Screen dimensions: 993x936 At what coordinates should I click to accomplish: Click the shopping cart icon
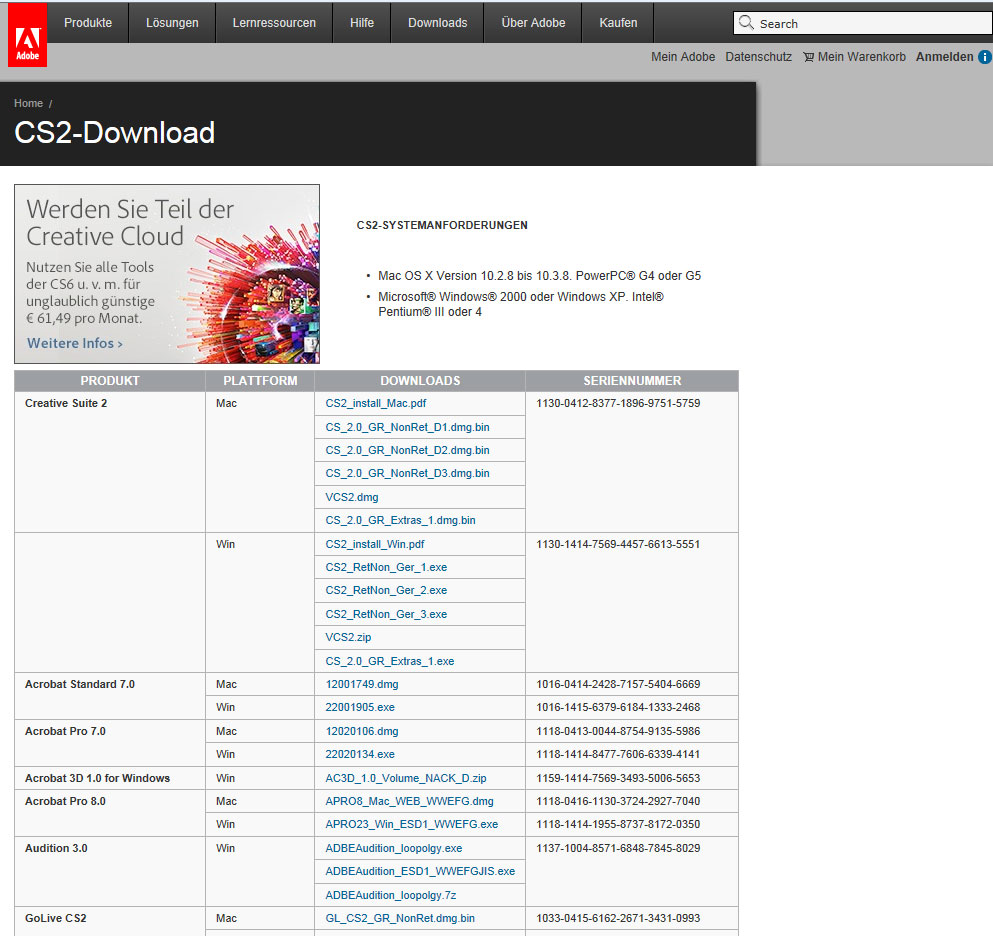(808, 57)
